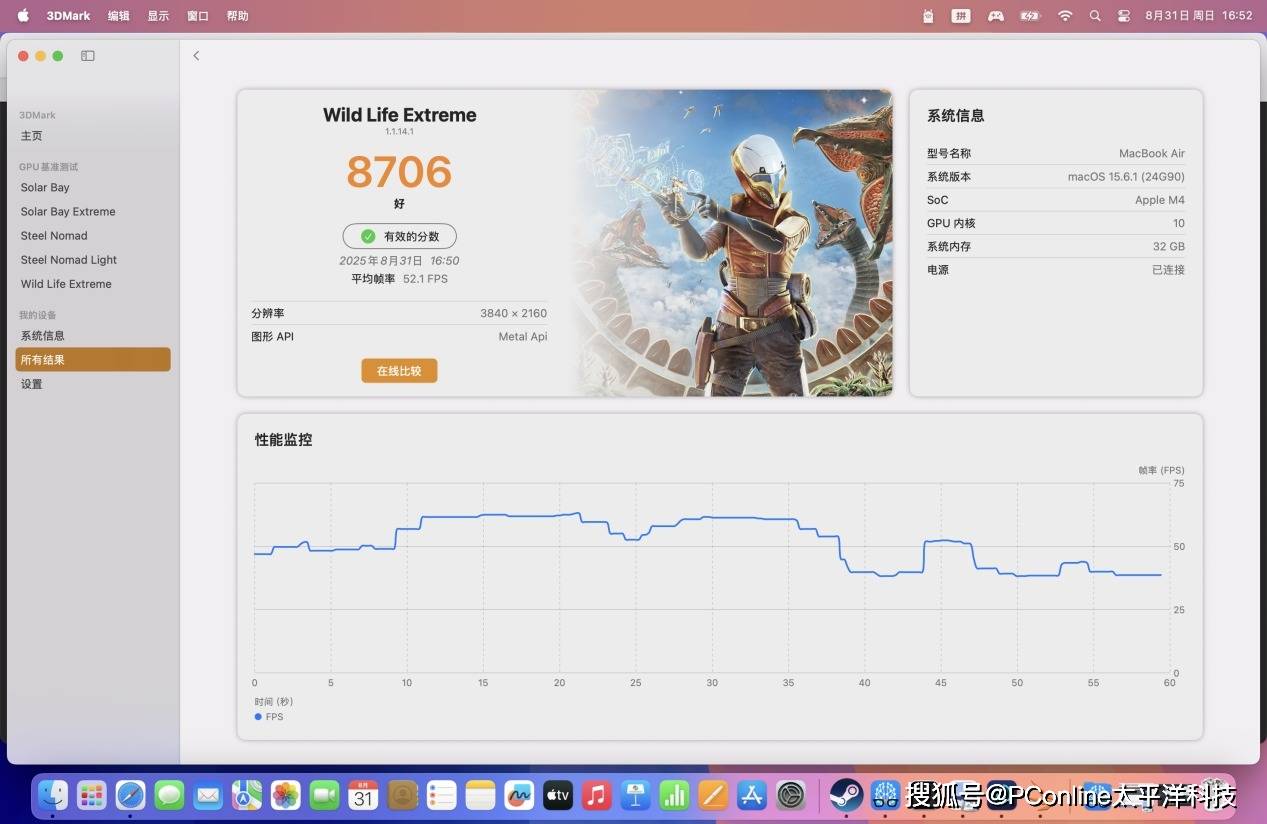Open the 显示 menu

158,15
